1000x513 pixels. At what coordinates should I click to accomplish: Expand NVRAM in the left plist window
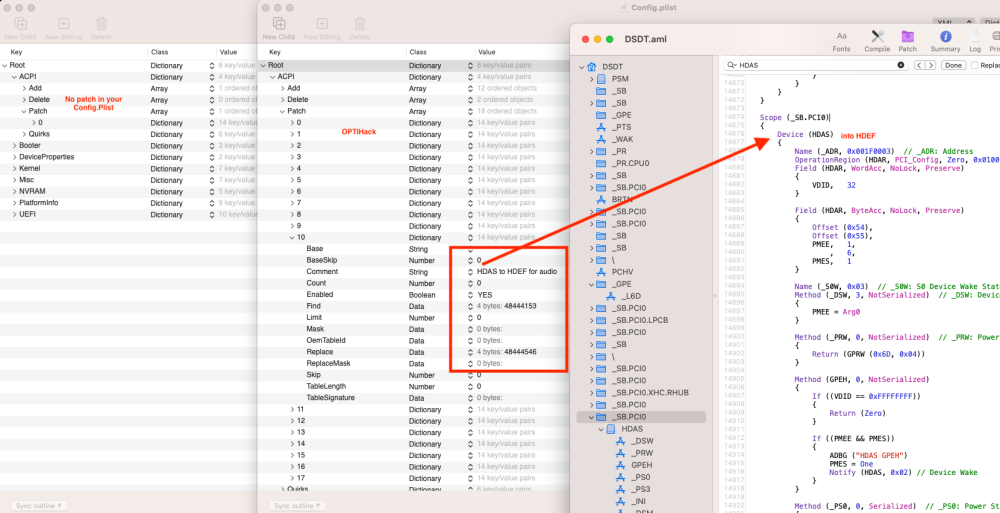click(14, 191)
